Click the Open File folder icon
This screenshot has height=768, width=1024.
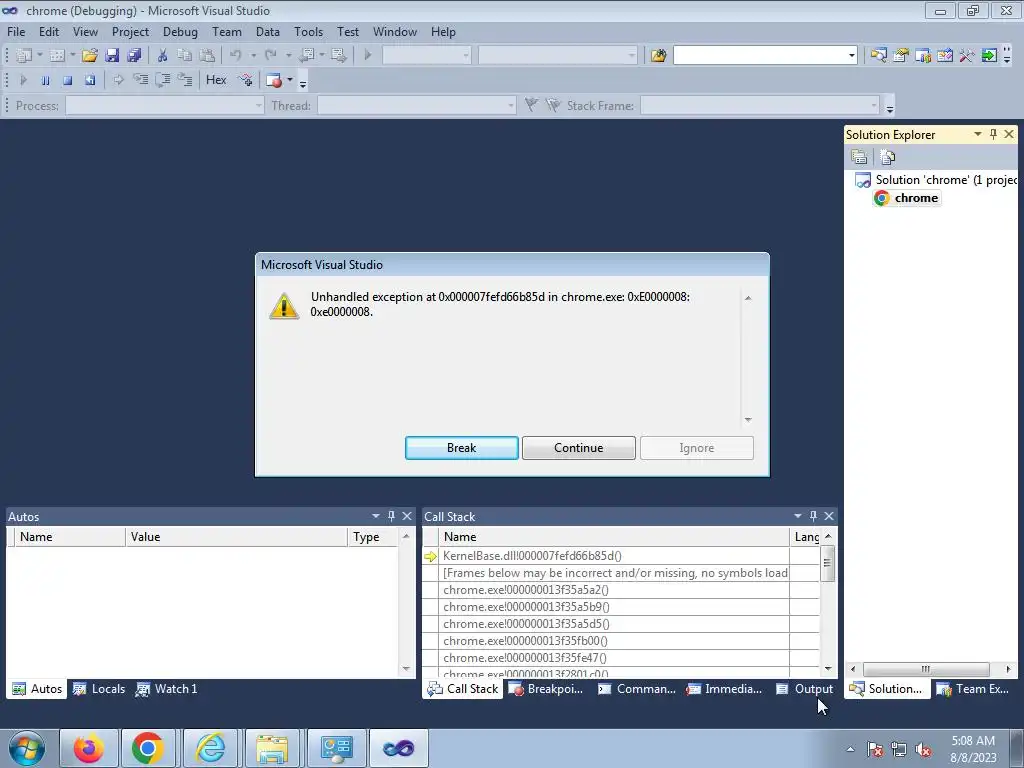pyautogui.click(x=89, y=56)
